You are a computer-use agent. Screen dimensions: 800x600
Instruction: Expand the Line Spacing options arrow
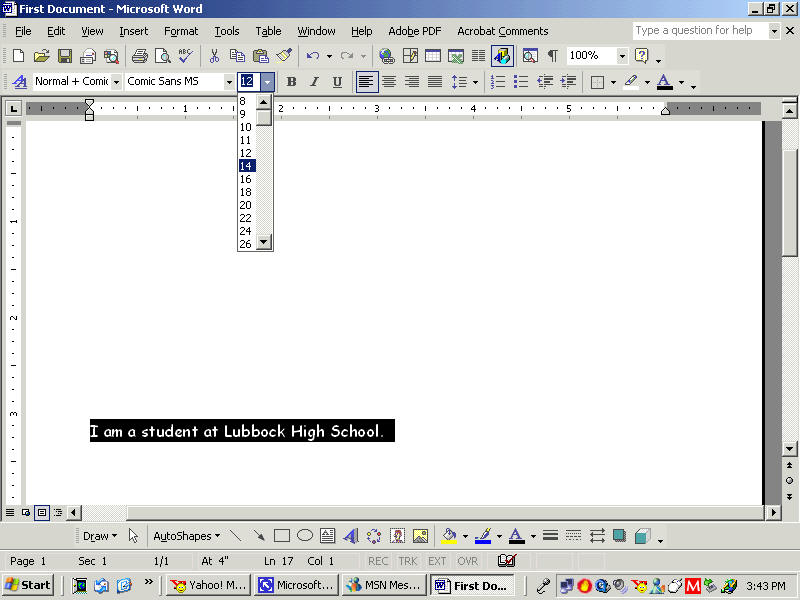pos(476,82)
